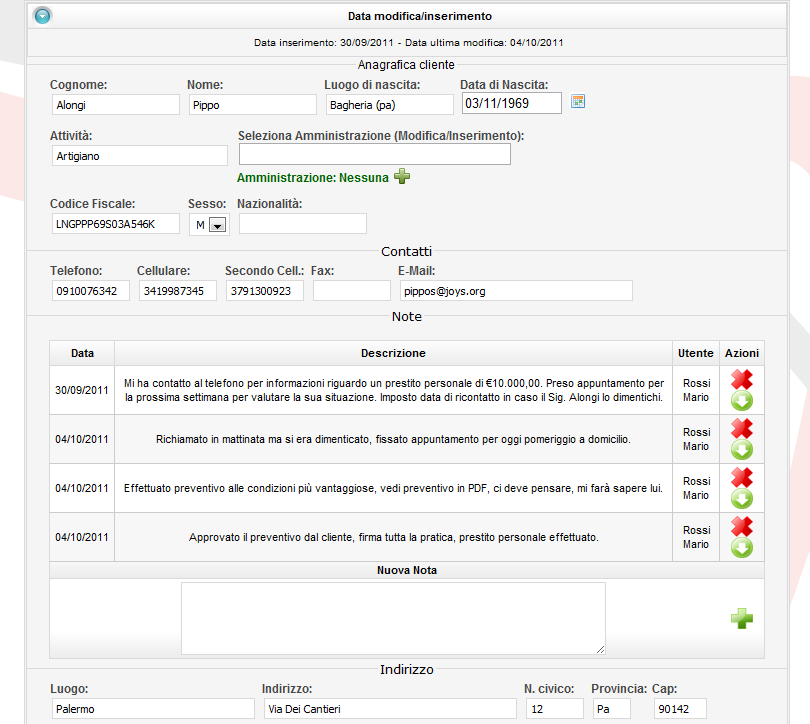Delete the note 'Effettuato preventivo'
This screenshot has width=810, height=724.
[742, 478]
